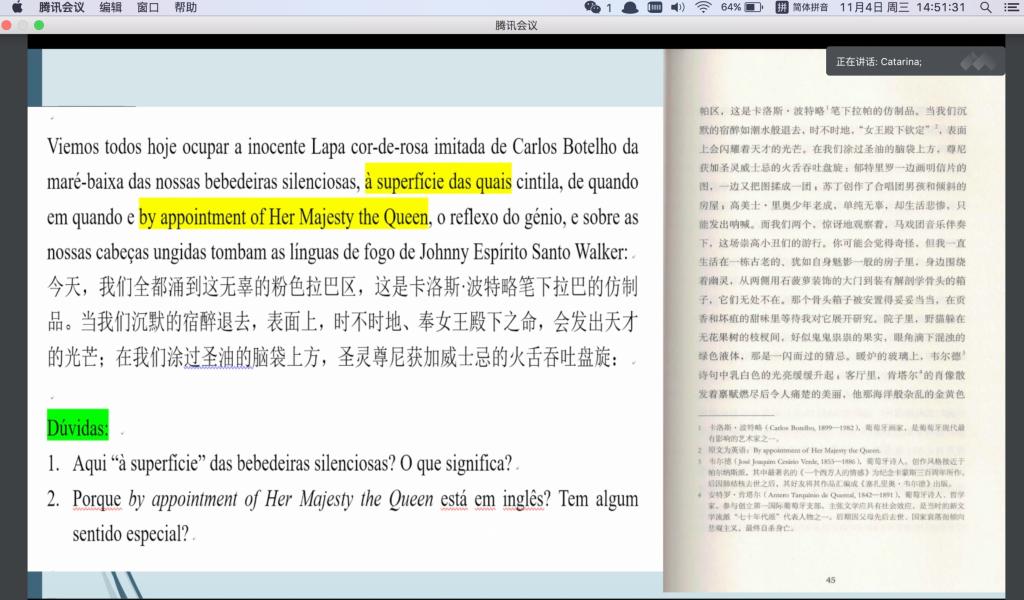The width and height of the screenshot is (1024, 600).
Task: Open the 窗口 menu
Action: (x=148, y=7)
